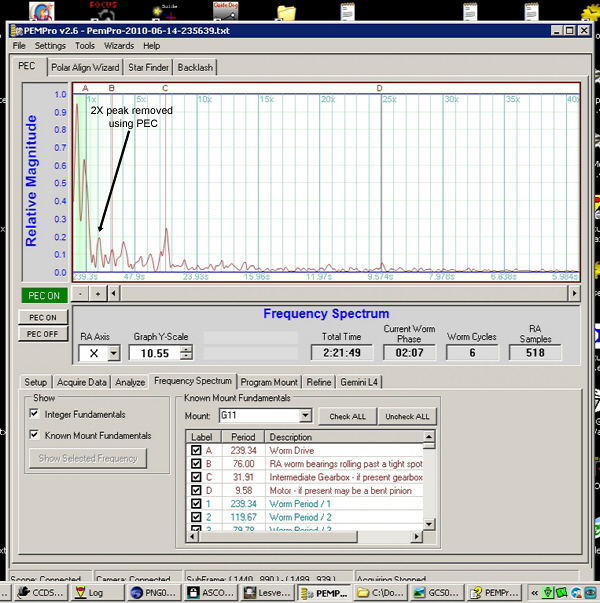Open the Acquire Data tab

82,382
